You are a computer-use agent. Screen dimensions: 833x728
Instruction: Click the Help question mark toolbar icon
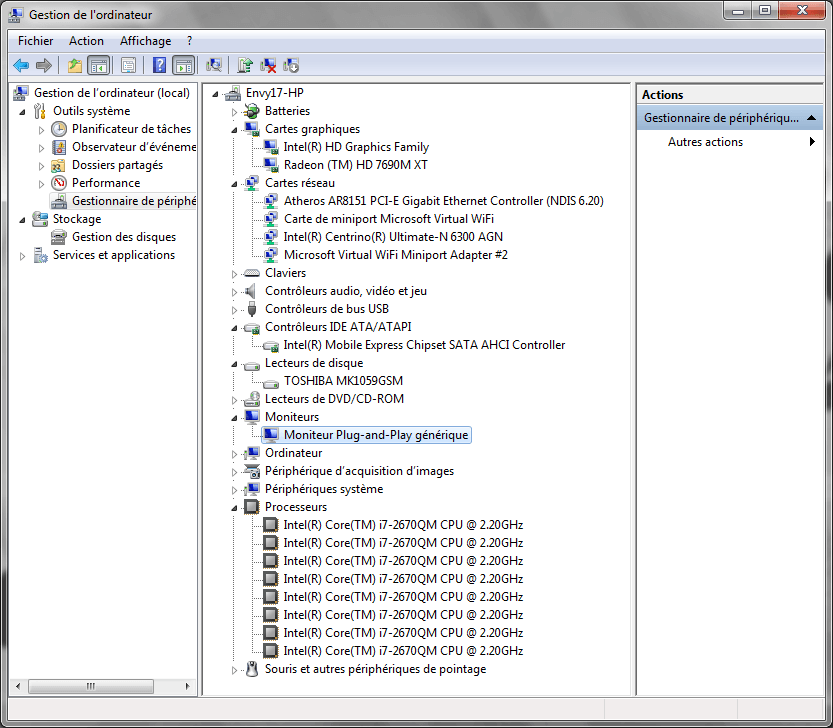[x=159, y=65]
